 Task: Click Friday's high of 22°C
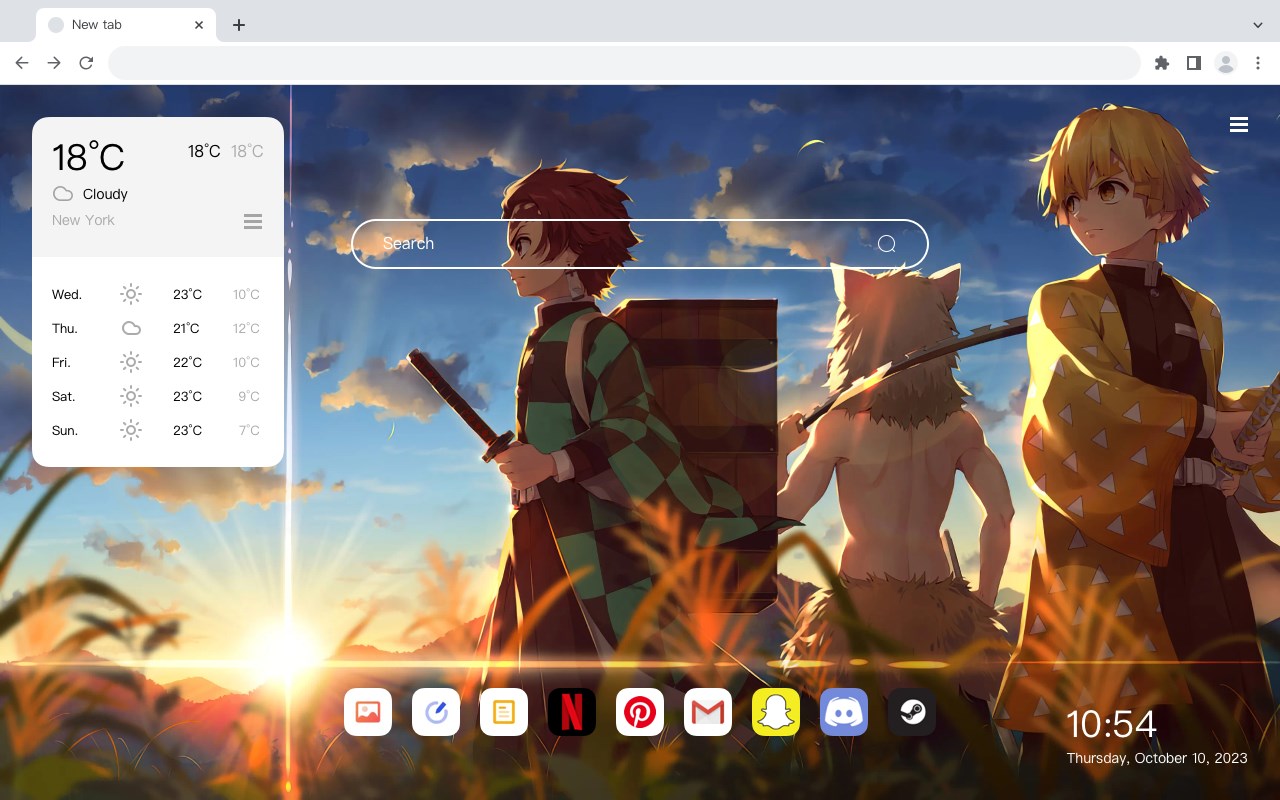(187, 362)
